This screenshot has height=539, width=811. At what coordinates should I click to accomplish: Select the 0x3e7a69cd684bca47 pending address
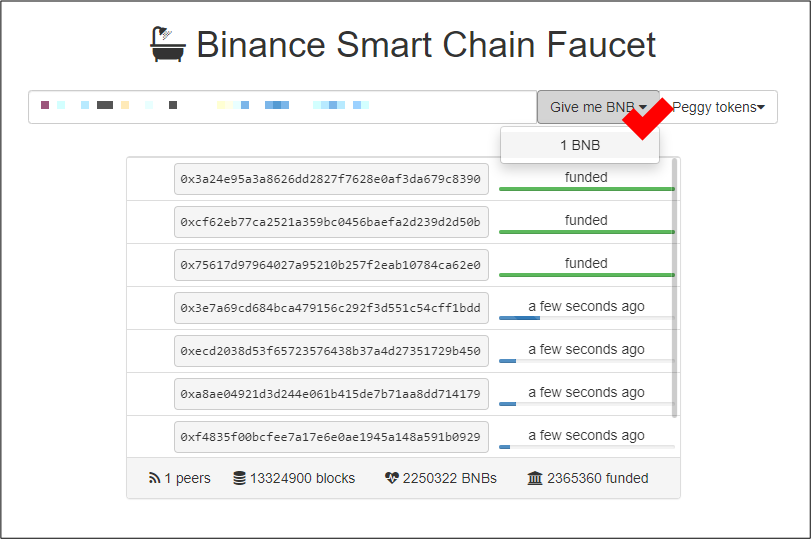tap(331, 308)
